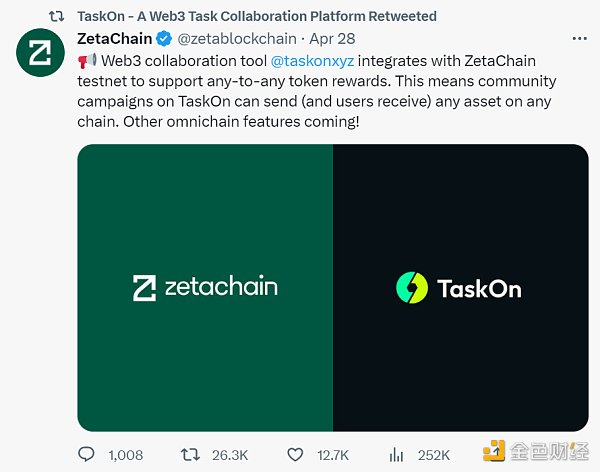Click the zetachain logo in the green panel

coord(205,287)
